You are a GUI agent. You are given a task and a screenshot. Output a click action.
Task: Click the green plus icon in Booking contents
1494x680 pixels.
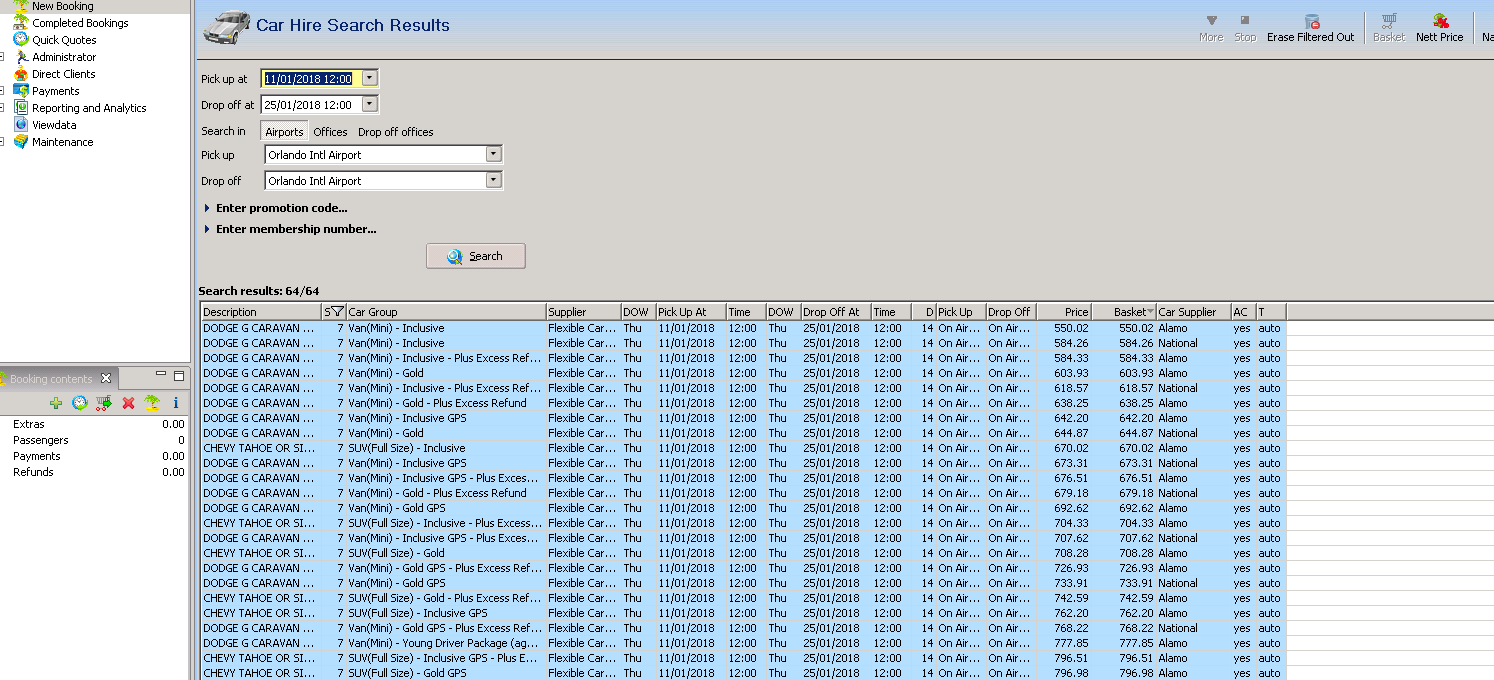click(x=56, y=403)
